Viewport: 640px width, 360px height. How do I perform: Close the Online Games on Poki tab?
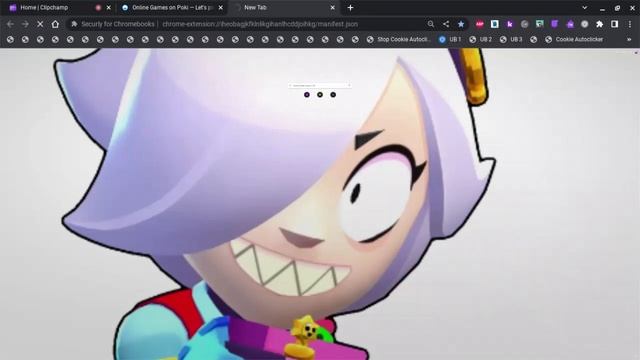220,8
